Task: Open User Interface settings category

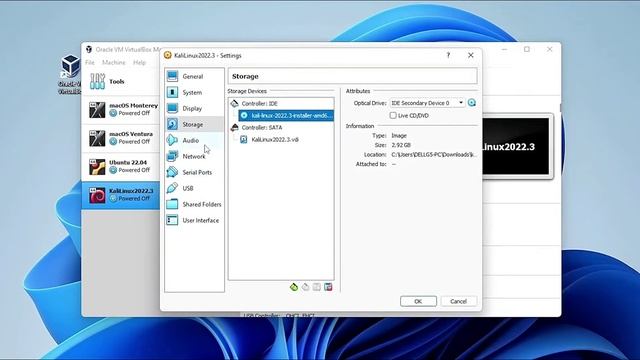Action: click(194, 220)
